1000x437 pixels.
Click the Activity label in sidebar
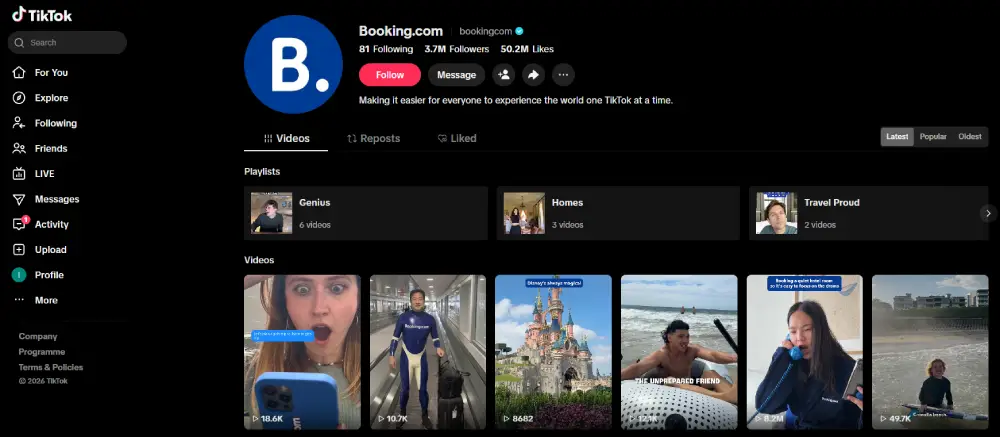pos(52,225)
